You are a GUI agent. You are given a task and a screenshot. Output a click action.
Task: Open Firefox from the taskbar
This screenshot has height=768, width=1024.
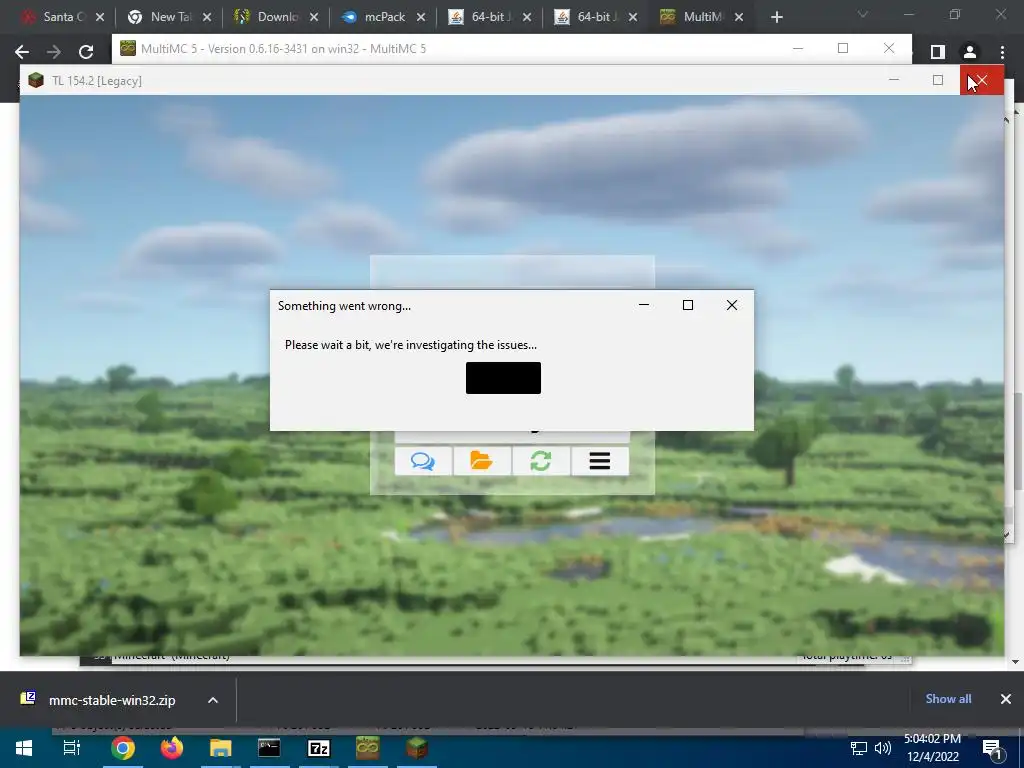(172, 748)
